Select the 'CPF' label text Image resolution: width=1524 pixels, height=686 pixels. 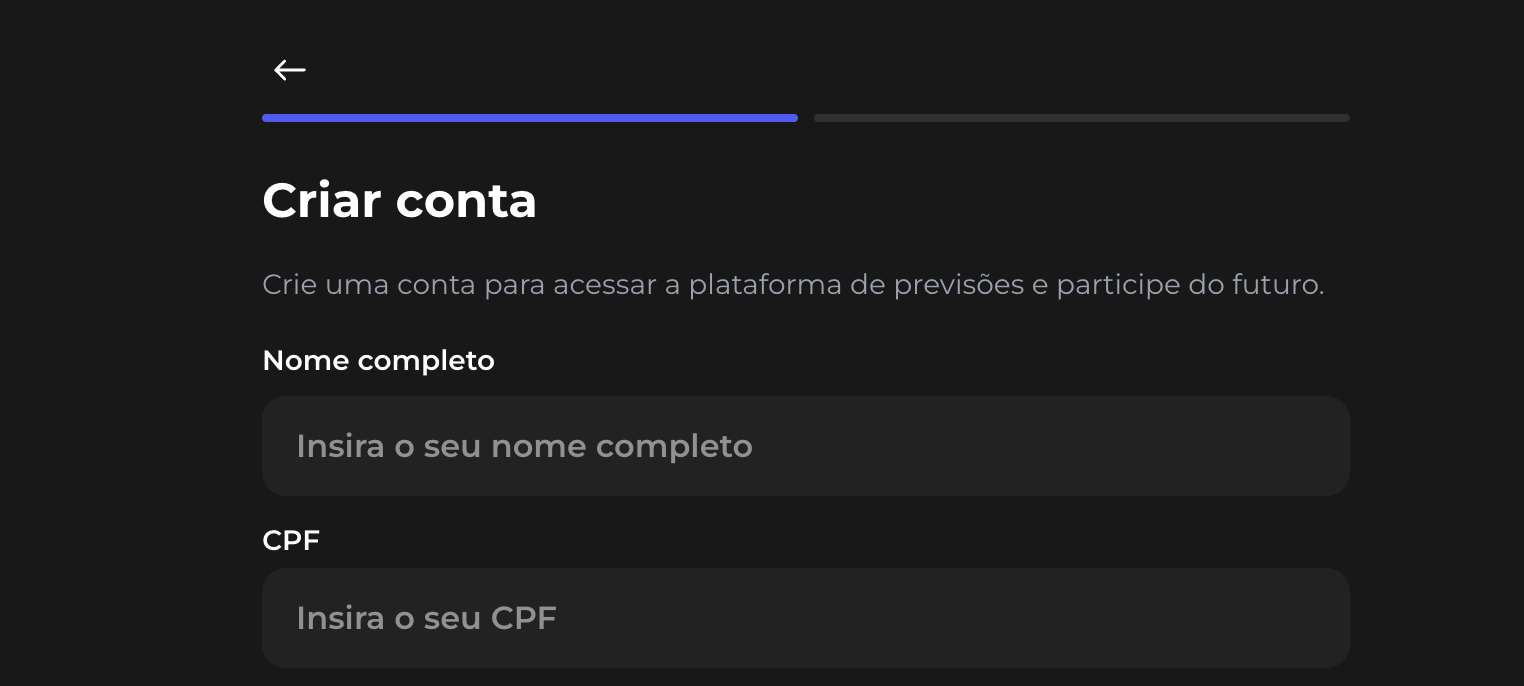291,540
